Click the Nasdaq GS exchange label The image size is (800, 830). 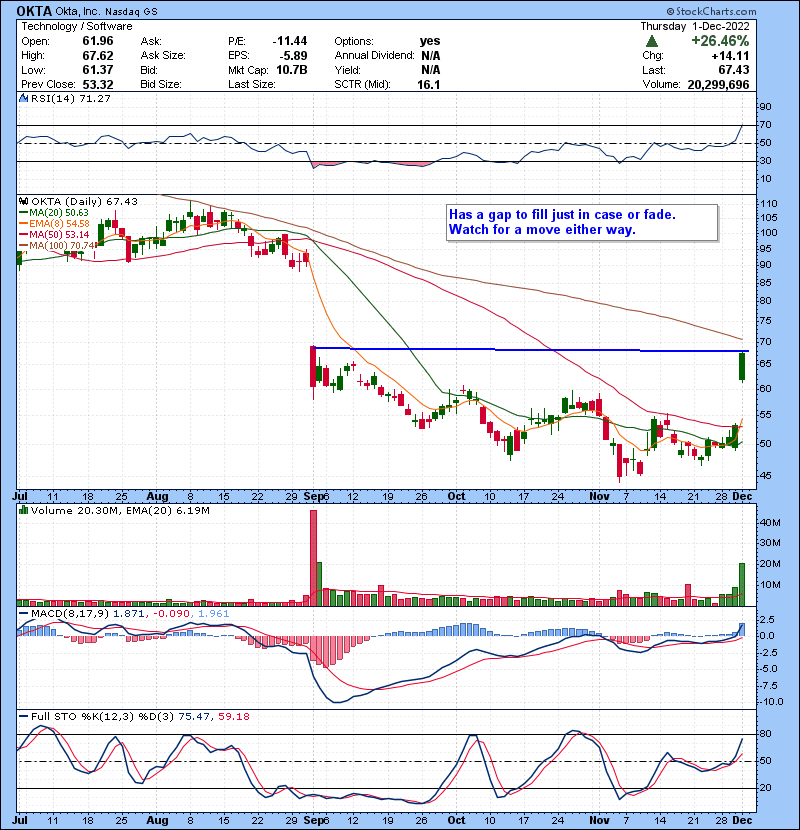coord(131,12)
